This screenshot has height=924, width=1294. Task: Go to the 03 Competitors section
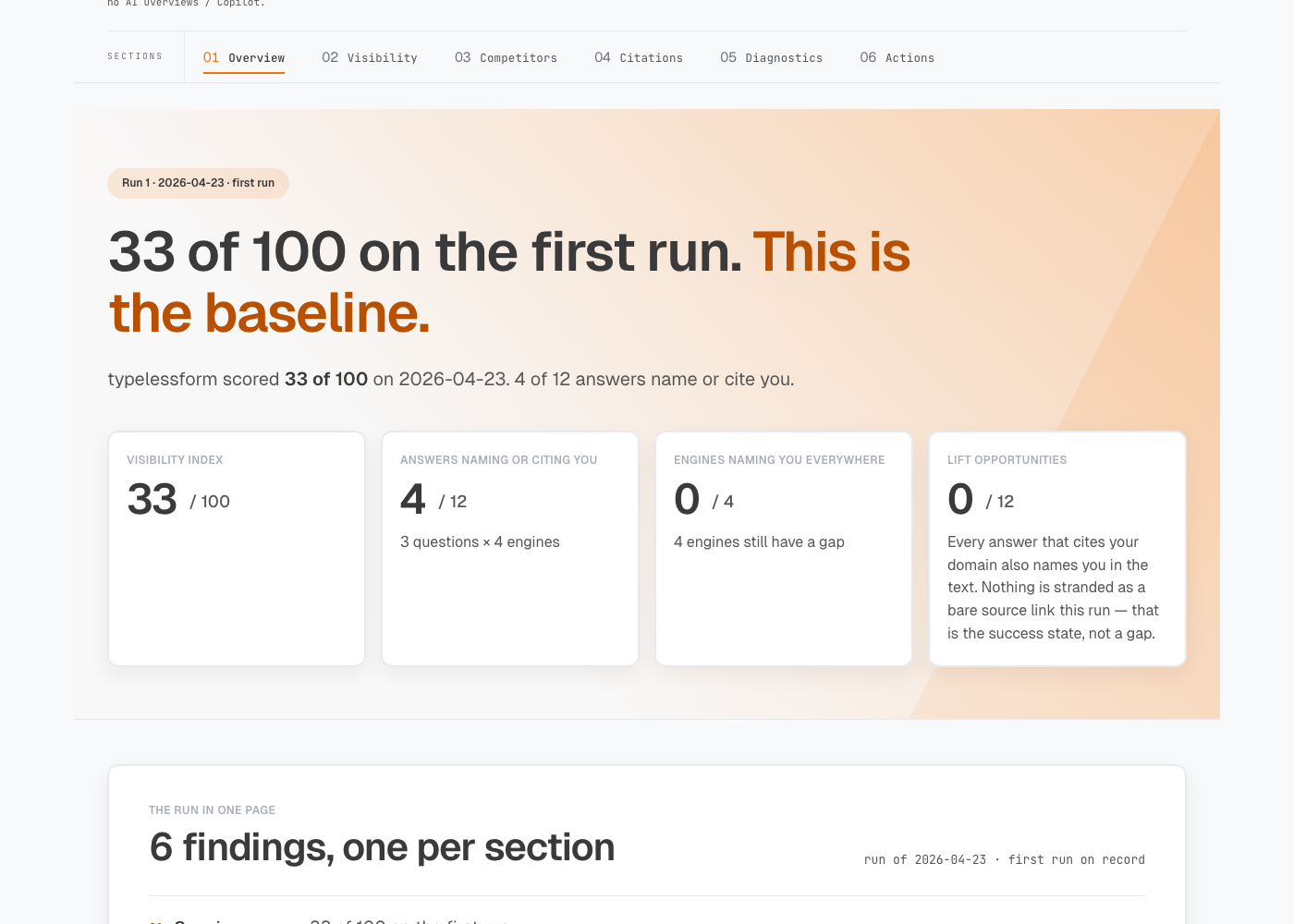(x=506, y=57)
